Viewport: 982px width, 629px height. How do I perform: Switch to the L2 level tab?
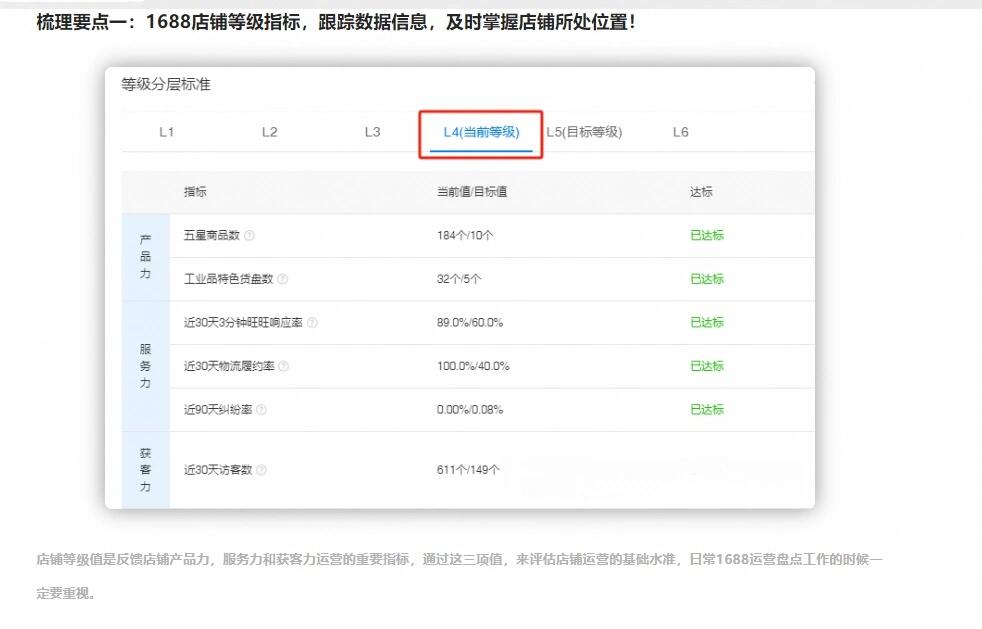269,132
